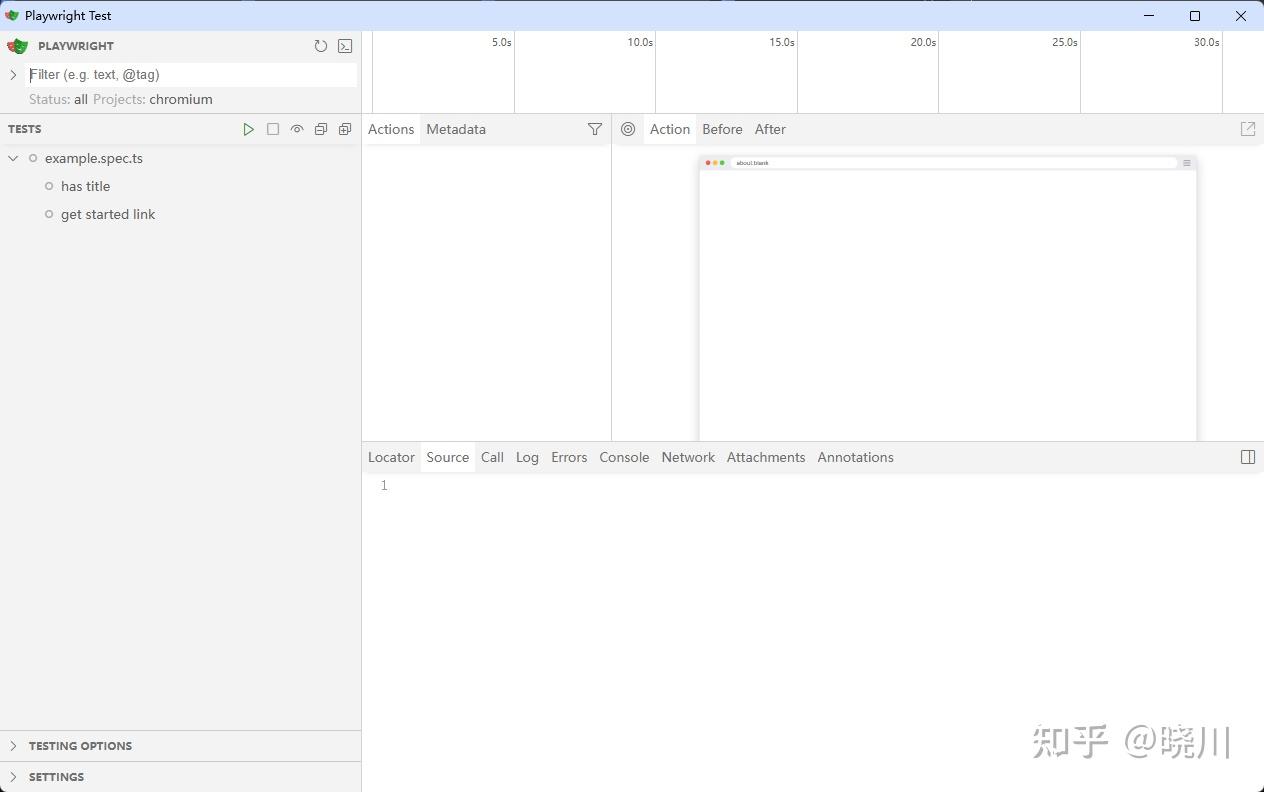Viewport: 1264px width, 792px height.
Task: Select the 'get started link' test
Action: point(108,214)
